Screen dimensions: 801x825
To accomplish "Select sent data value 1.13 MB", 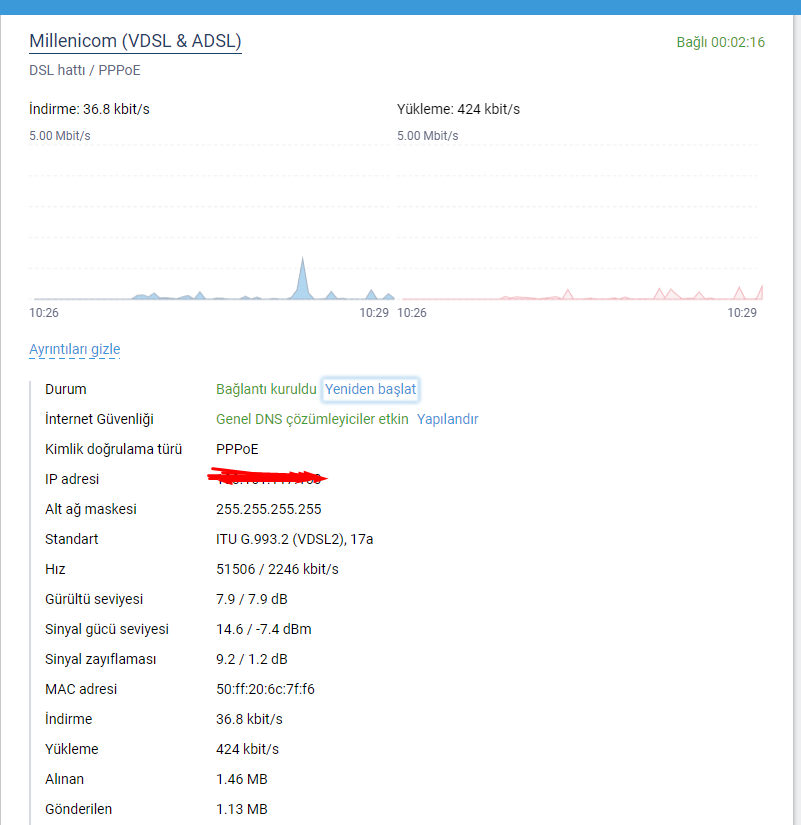I will click(x=242, y=809).
